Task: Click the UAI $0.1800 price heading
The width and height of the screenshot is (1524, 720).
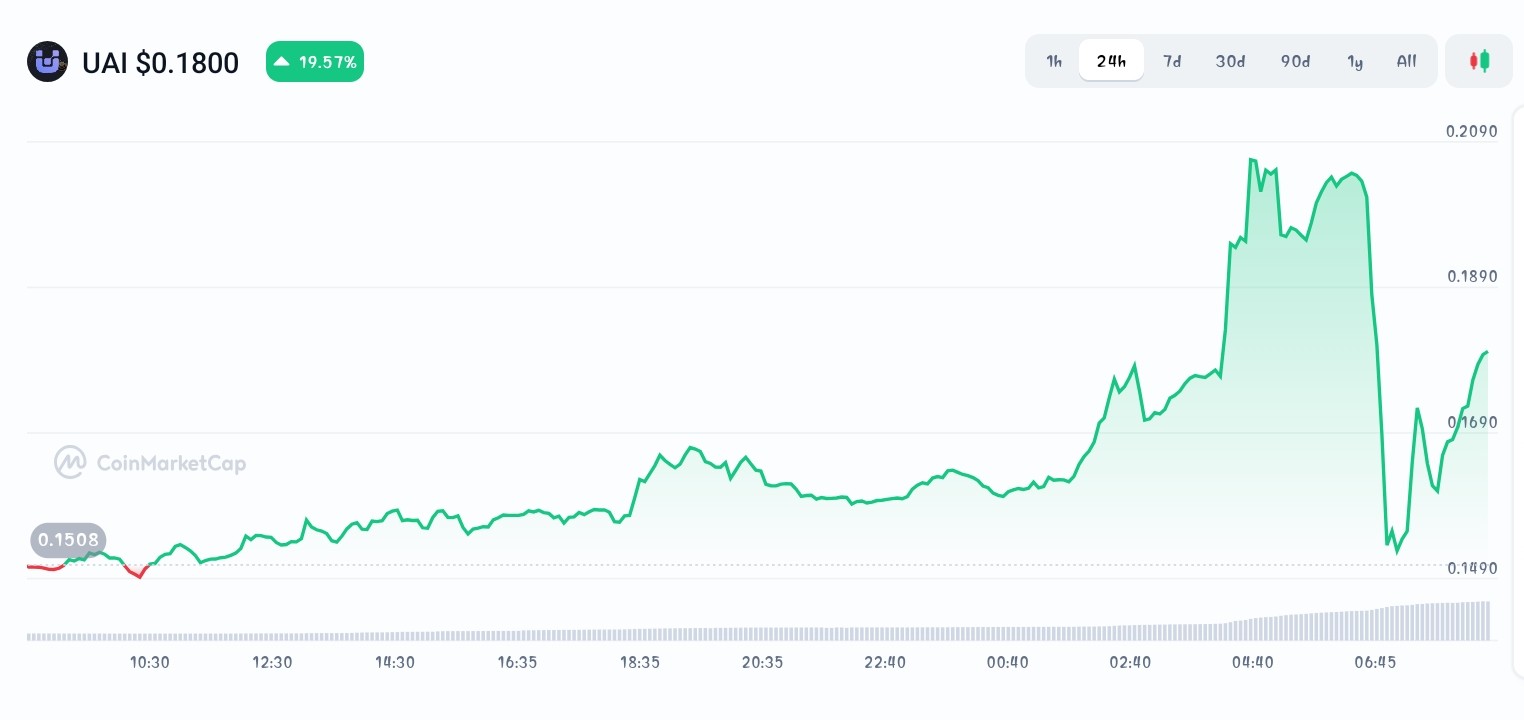Action: (x=161, y=63)
